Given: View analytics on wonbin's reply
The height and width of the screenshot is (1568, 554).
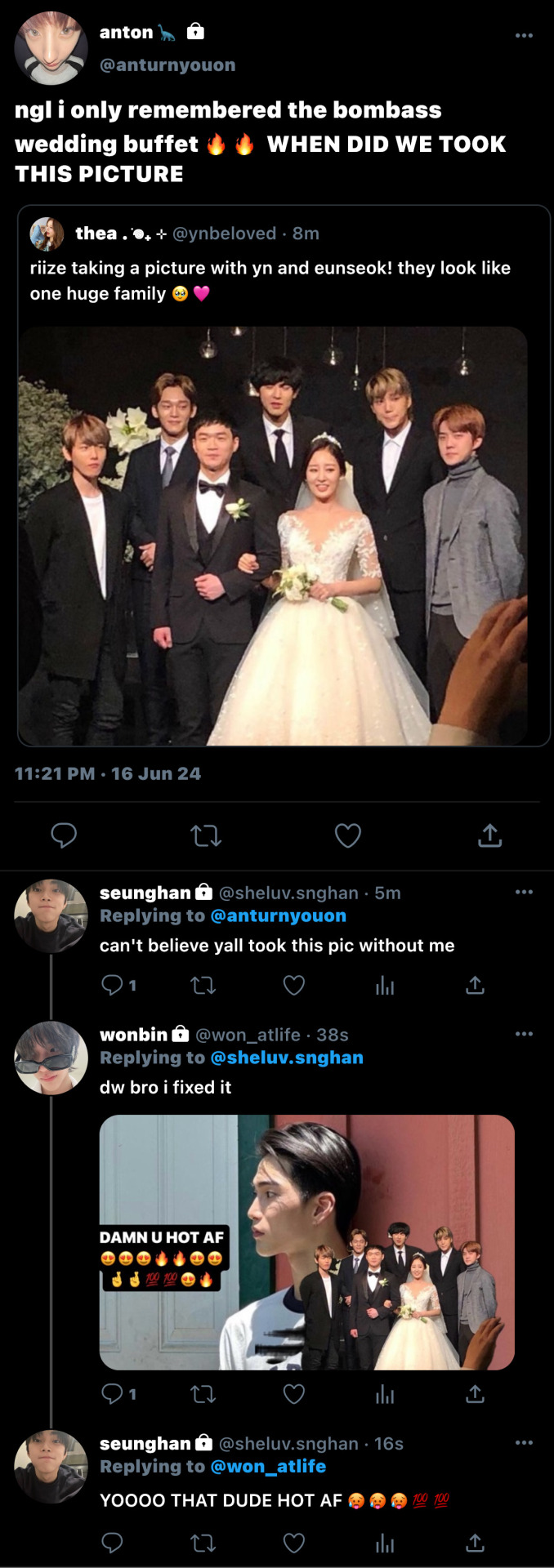Looking at the screenshot, I should click(x=385, y=1394).
